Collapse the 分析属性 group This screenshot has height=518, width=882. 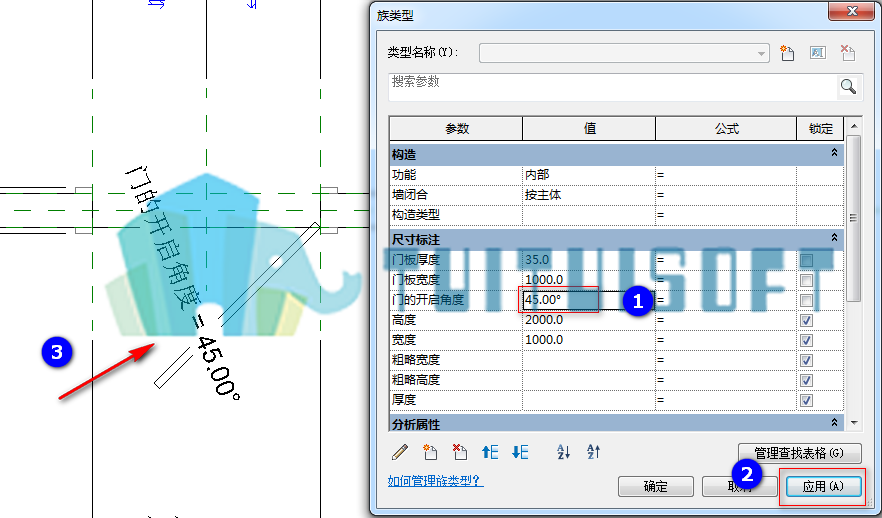click(834, 422)
